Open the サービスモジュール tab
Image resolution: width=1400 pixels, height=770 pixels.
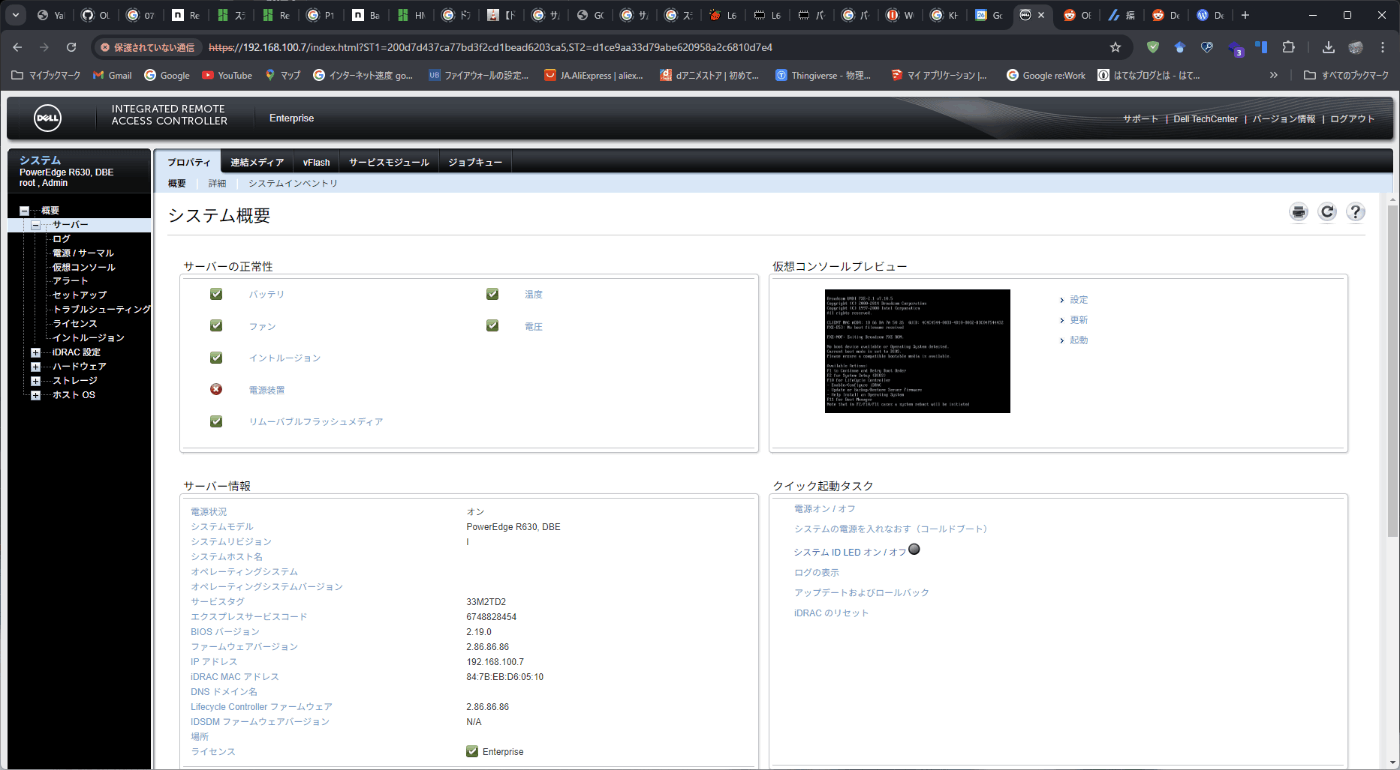click(389, 162)
